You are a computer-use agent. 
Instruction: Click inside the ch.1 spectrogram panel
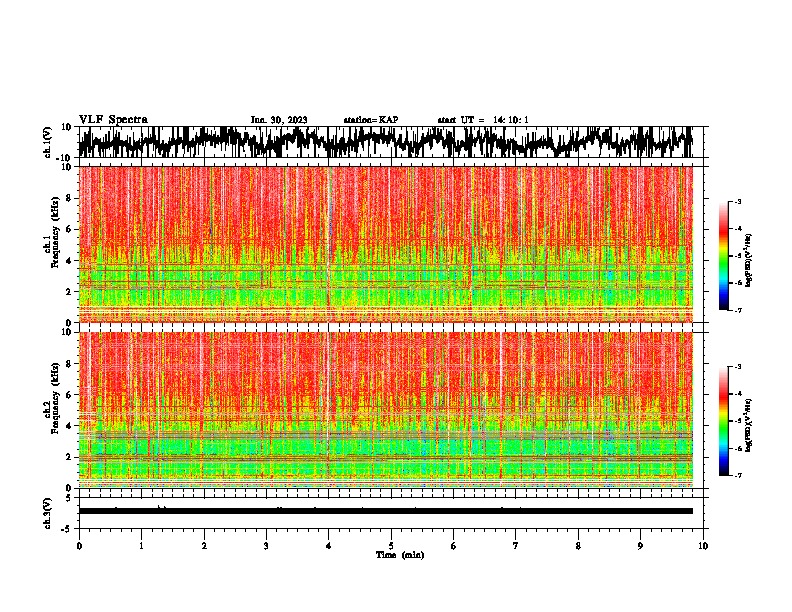click(386, 244)
